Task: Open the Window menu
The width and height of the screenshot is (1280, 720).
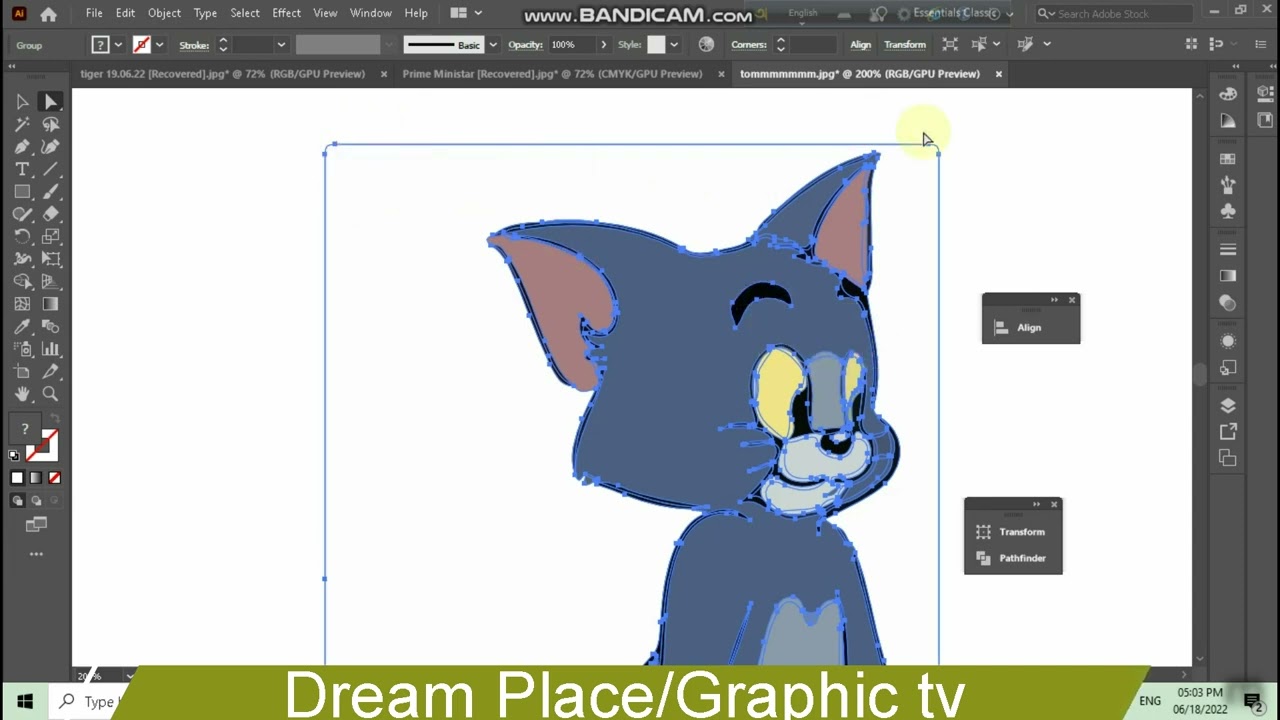Action: click(370, 13)
